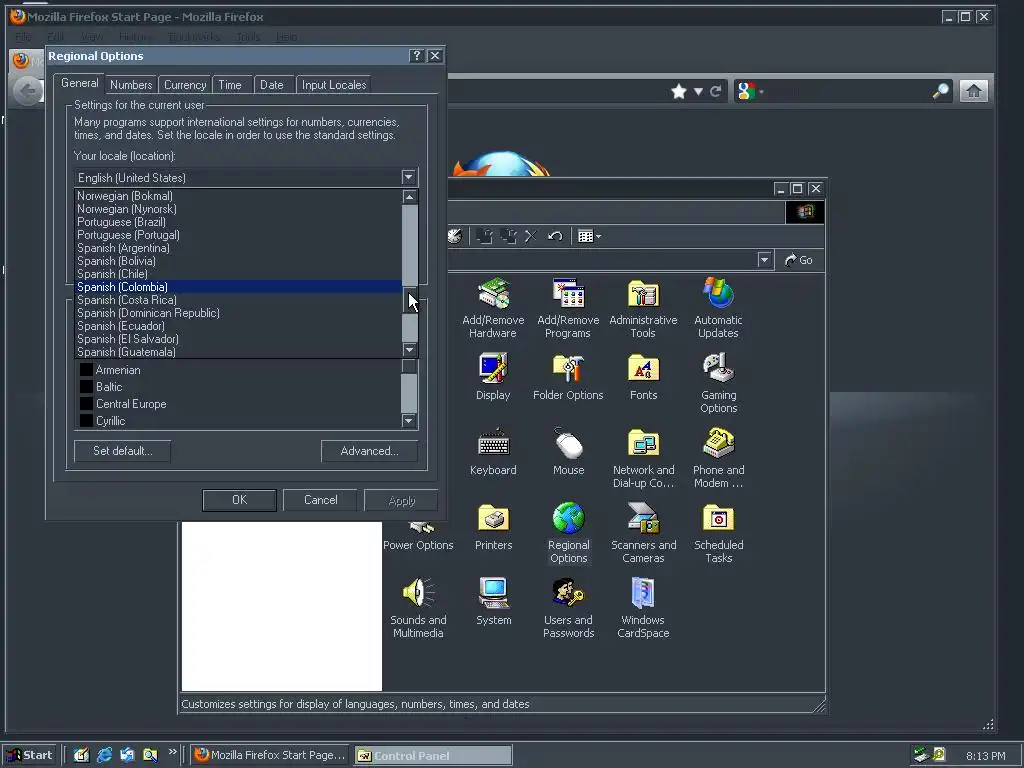Open the Firefox URL history dropdown arrow
This screenshot has width=1024, height=768.
click(x=698, y=91)
